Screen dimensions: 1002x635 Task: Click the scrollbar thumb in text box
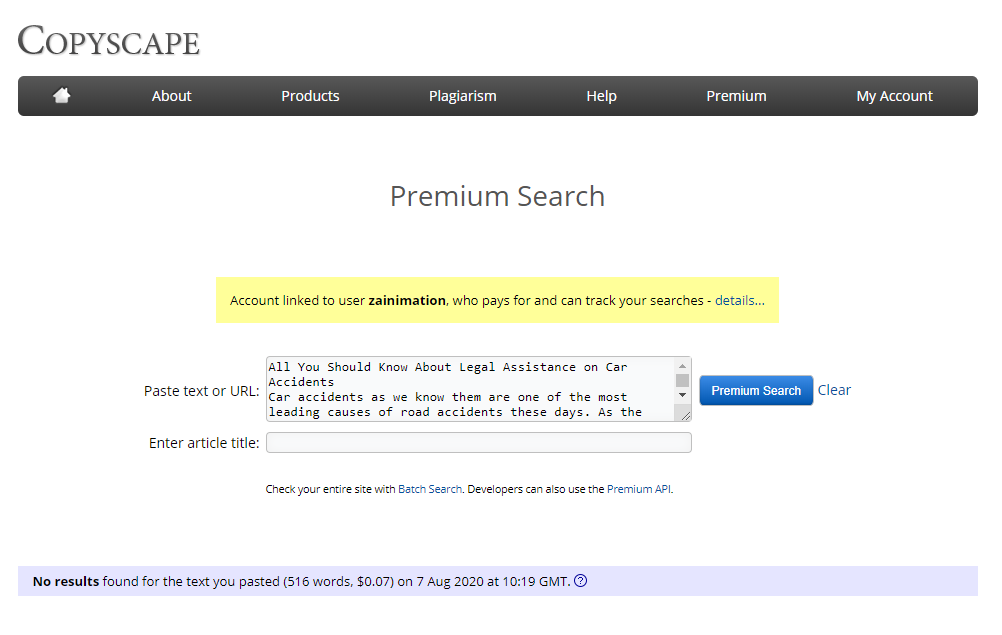pos(683,380)
